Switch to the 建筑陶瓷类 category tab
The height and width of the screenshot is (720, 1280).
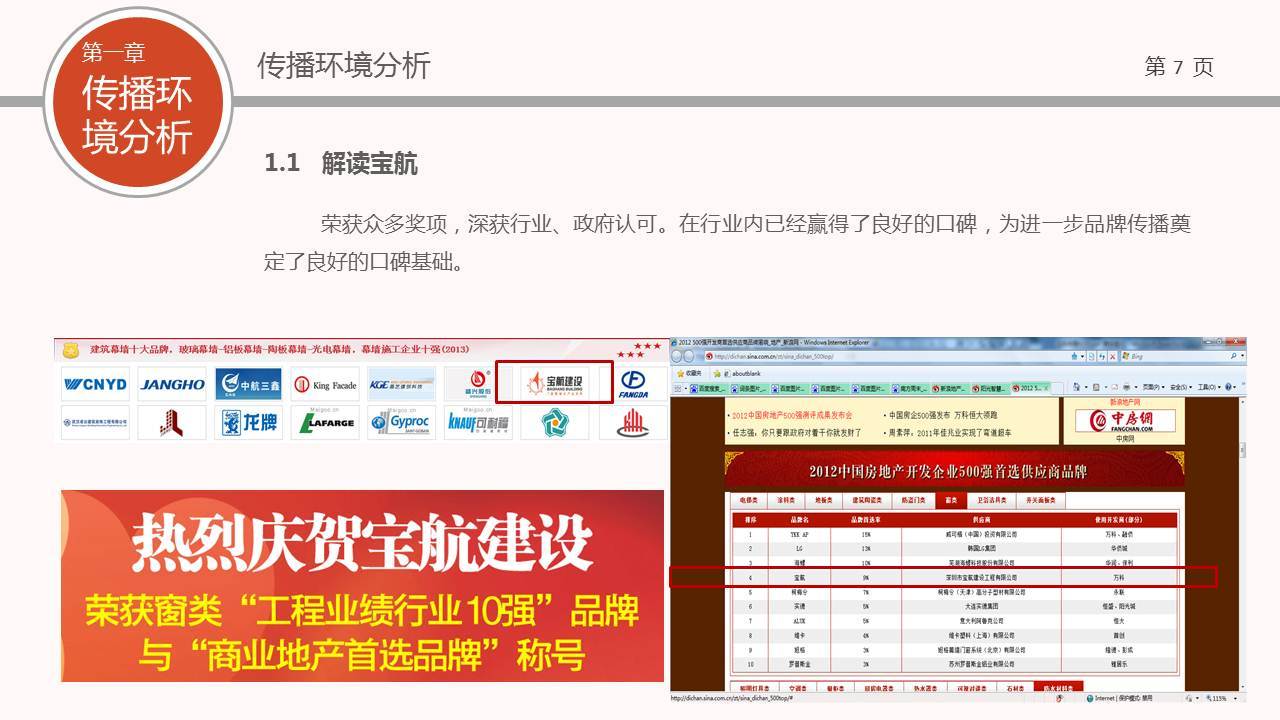[867, 500]
